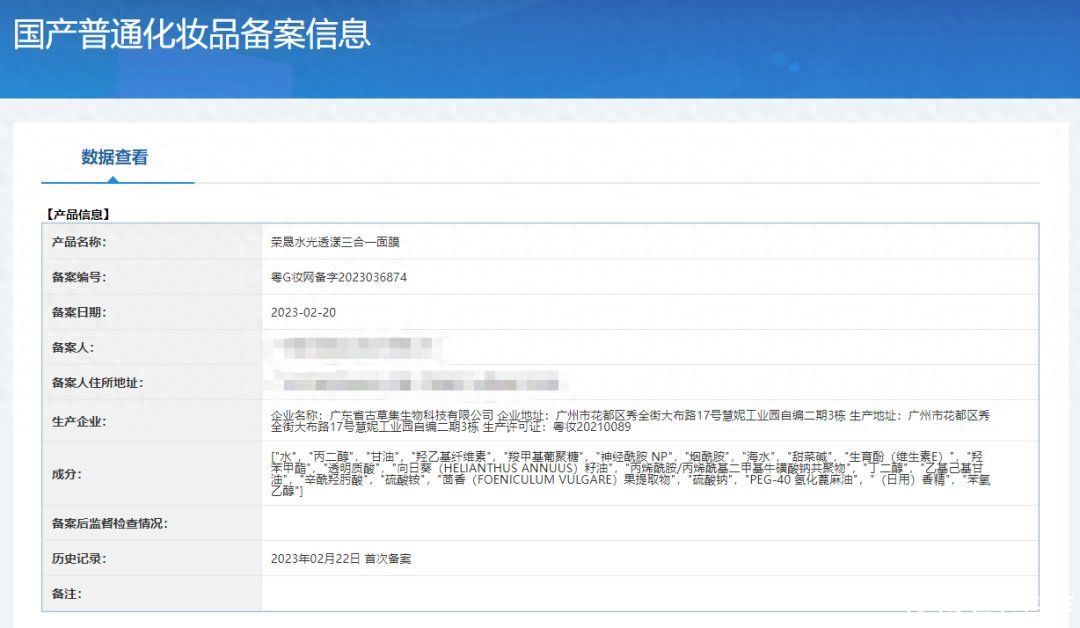Select the ingredient list starting with 水
1080x628 pixels.
[x=630, y=474]
